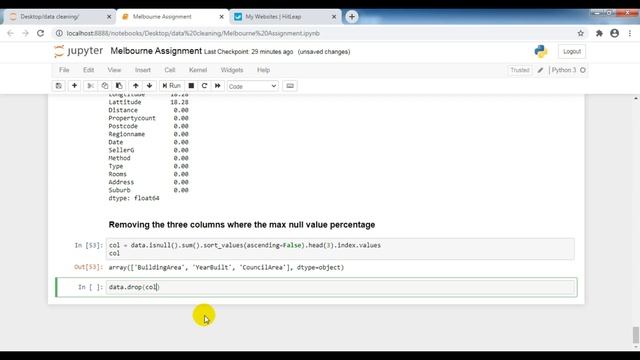The height and width of the screenshot is (360, 640).
Task: Click the Regionname output row
Action: pyautogui.click(x=148, y=134)
